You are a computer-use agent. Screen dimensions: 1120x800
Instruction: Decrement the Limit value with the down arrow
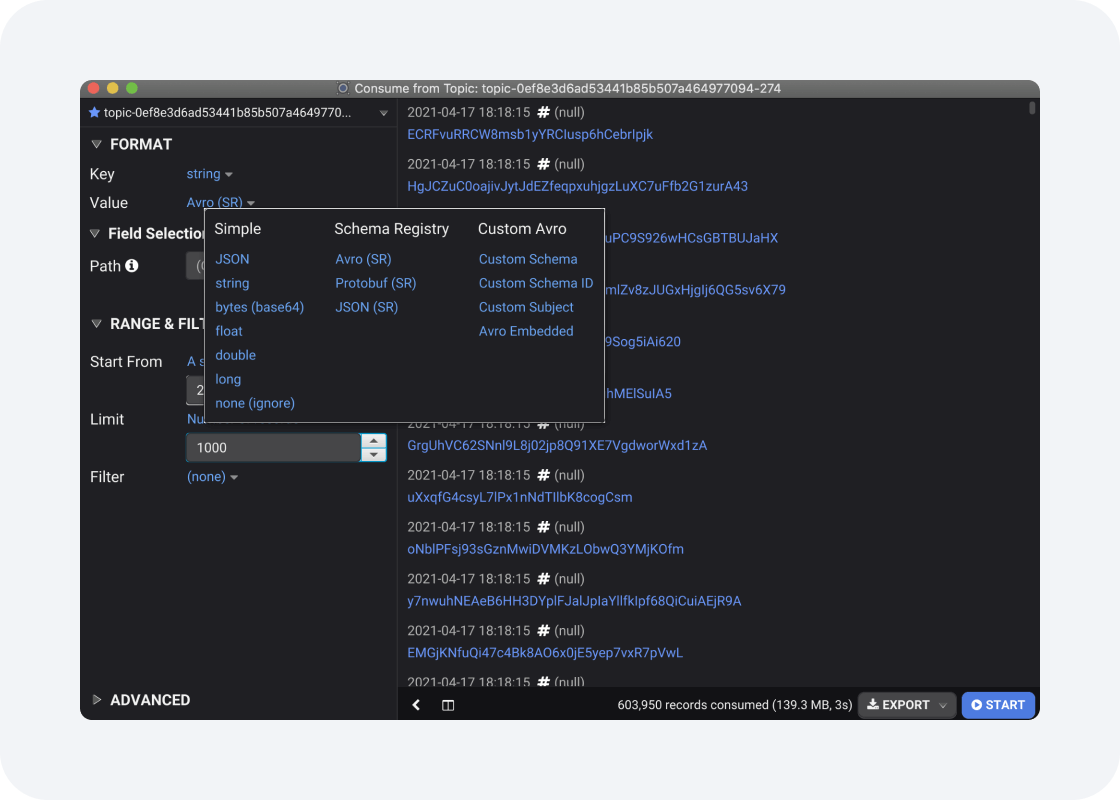[x=374, y=455]
